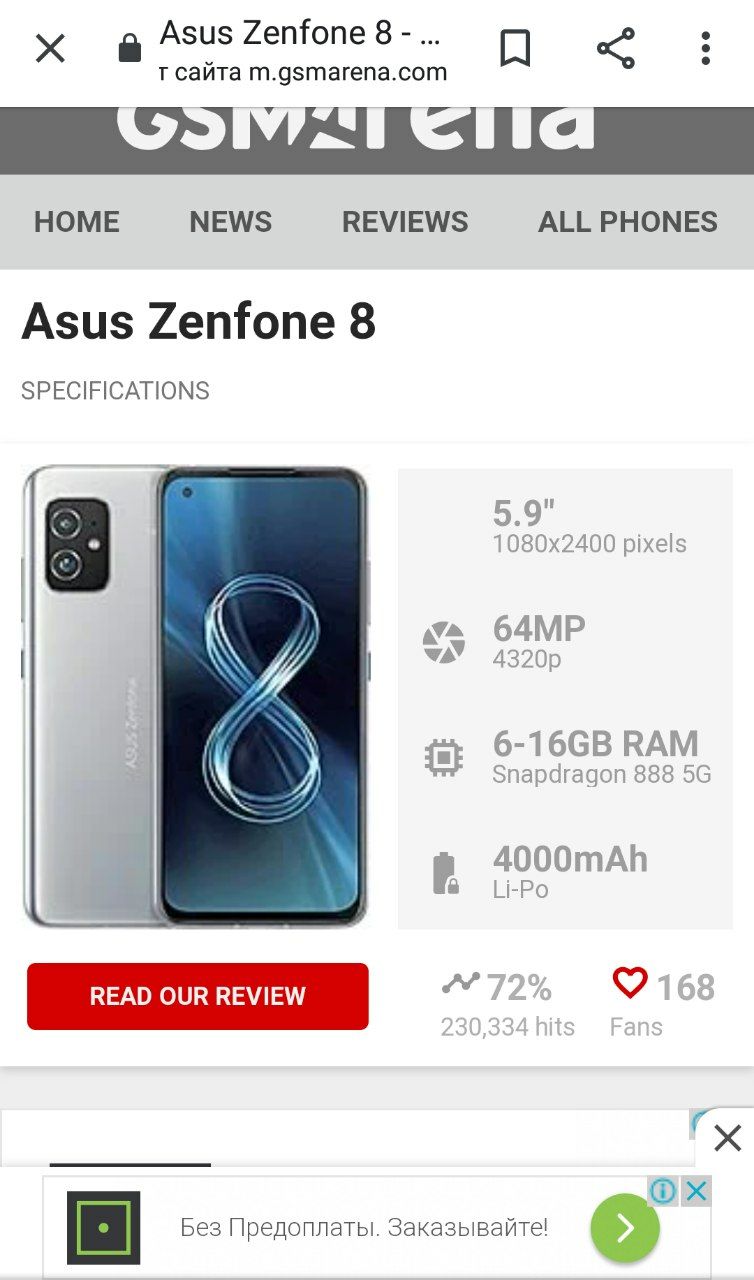
Task: Tap the red heart Fans icon
Action: tap(630, 983)
